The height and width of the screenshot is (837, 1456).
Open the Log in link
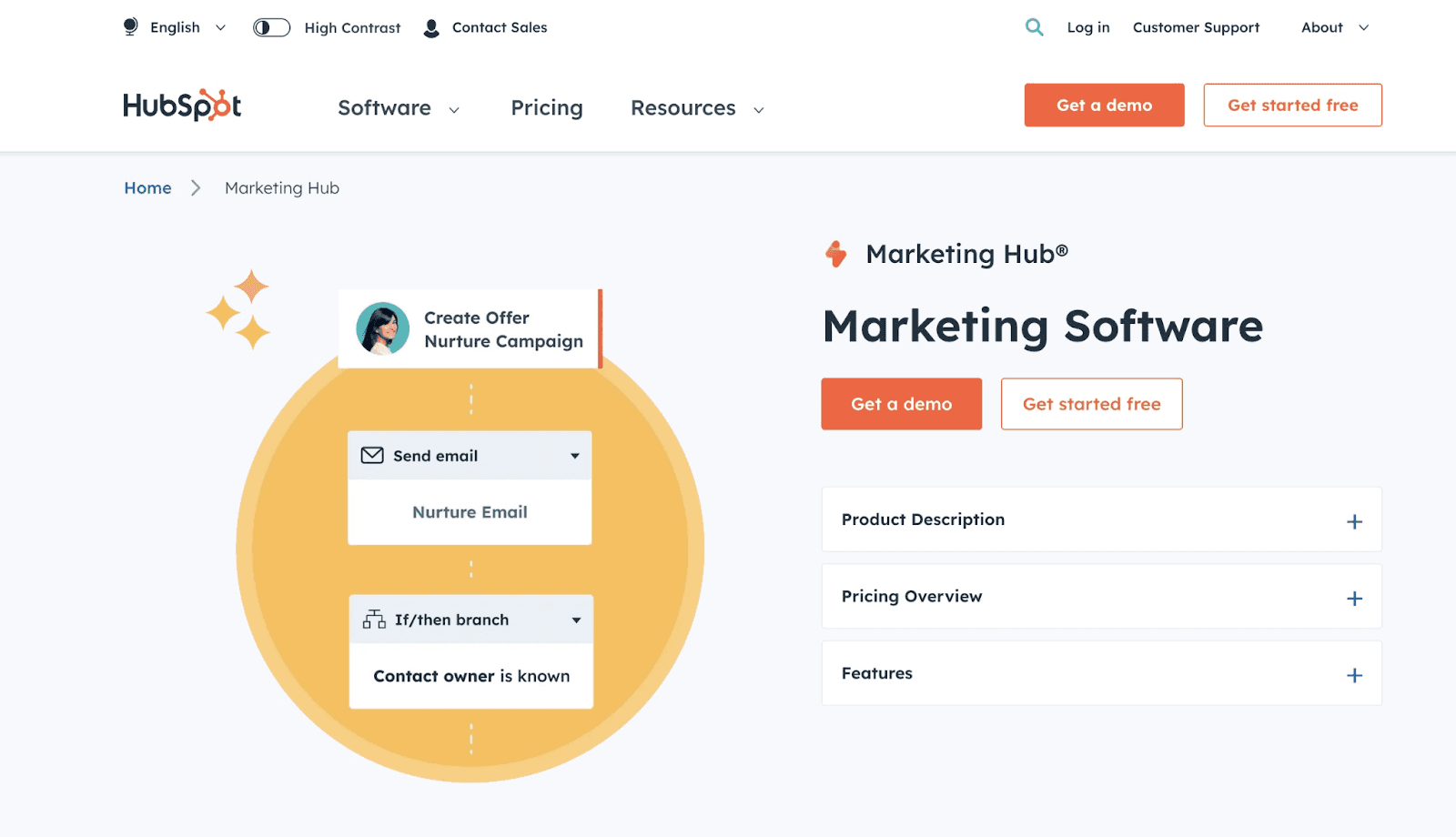click(1088, 27)
